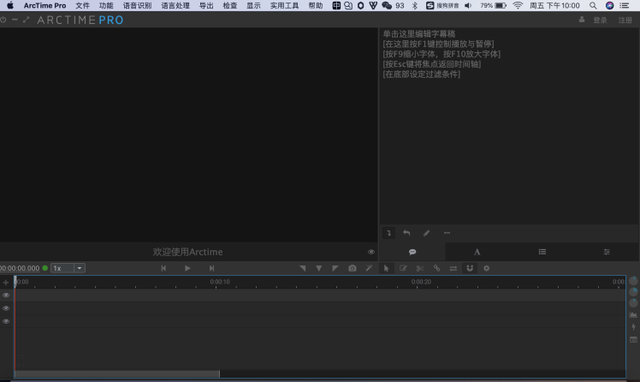Toggle the magnet snapping tool
Viewport: 640px width, 382px height.
470,268
